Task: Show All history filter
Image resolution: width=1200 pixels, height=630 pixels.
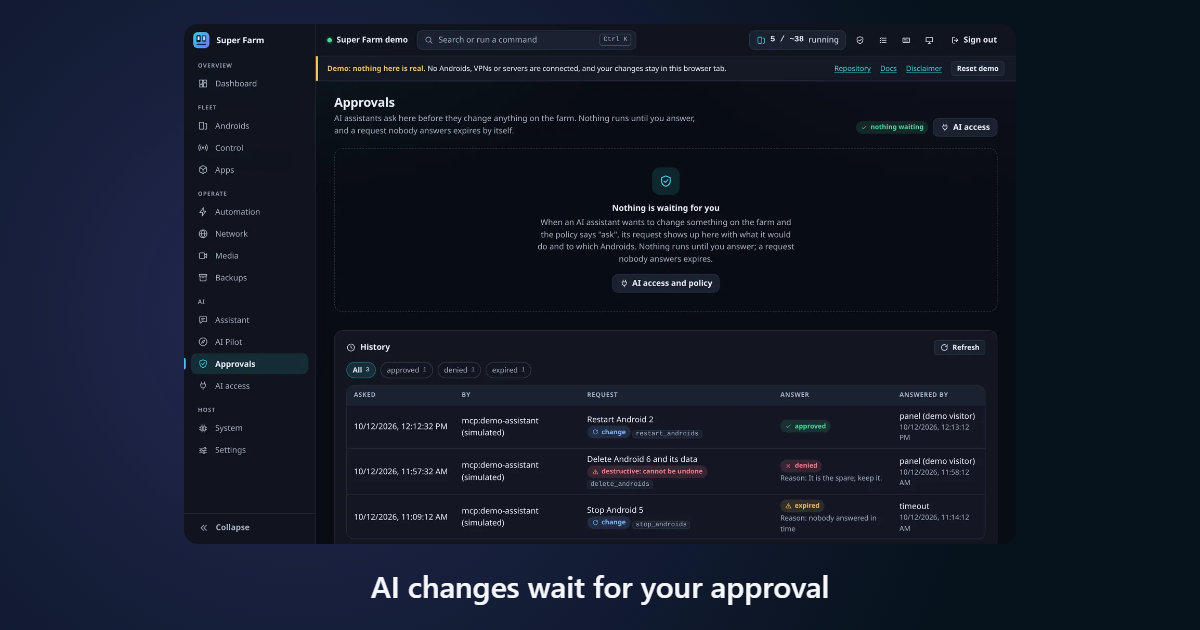Action: (x=361, y=370)
